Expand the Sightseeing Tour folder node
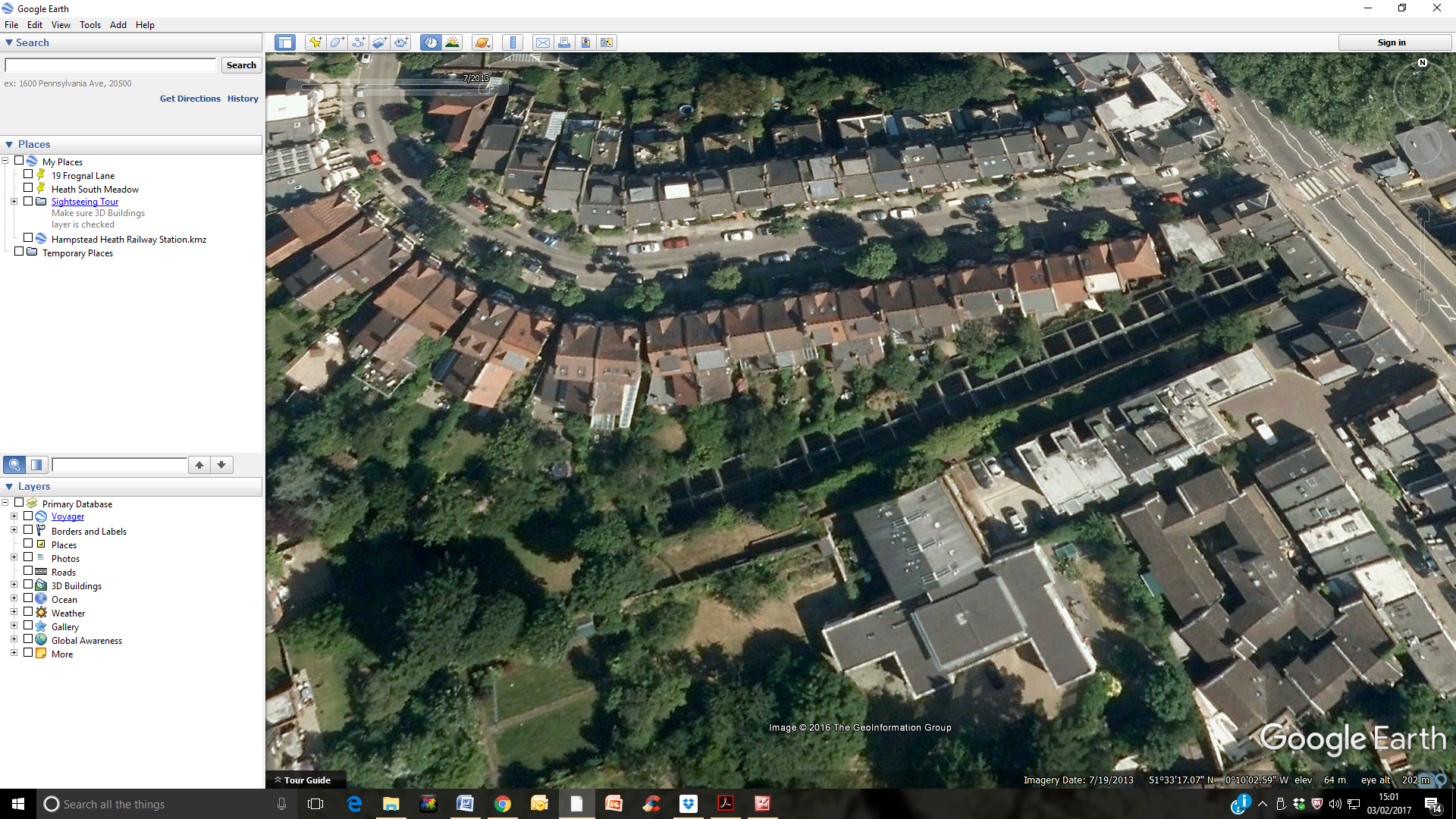Image resolution: width=1456 pixels, height=819 pixels. [x=14, y=201]
